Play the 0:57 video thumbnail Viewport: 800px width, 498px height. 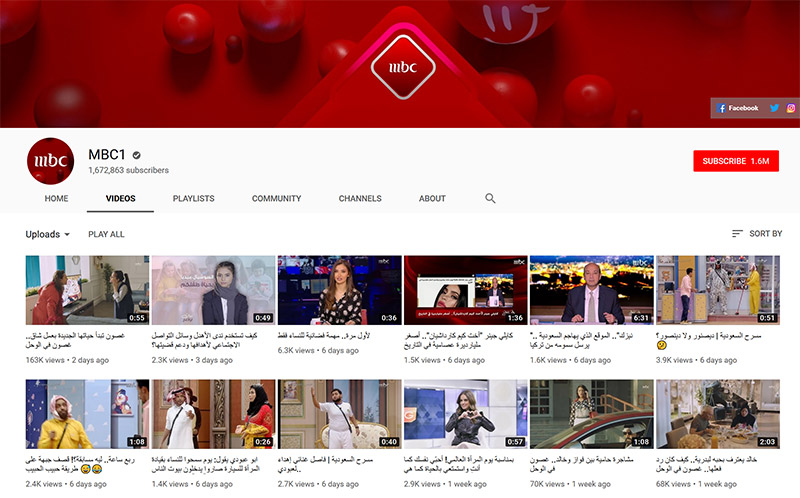point(465,414)
